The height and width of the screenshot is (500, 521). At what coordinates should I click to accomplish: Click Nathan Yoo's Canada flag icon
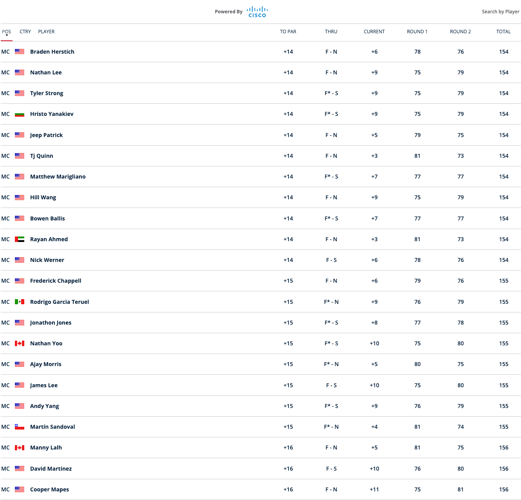19,344
